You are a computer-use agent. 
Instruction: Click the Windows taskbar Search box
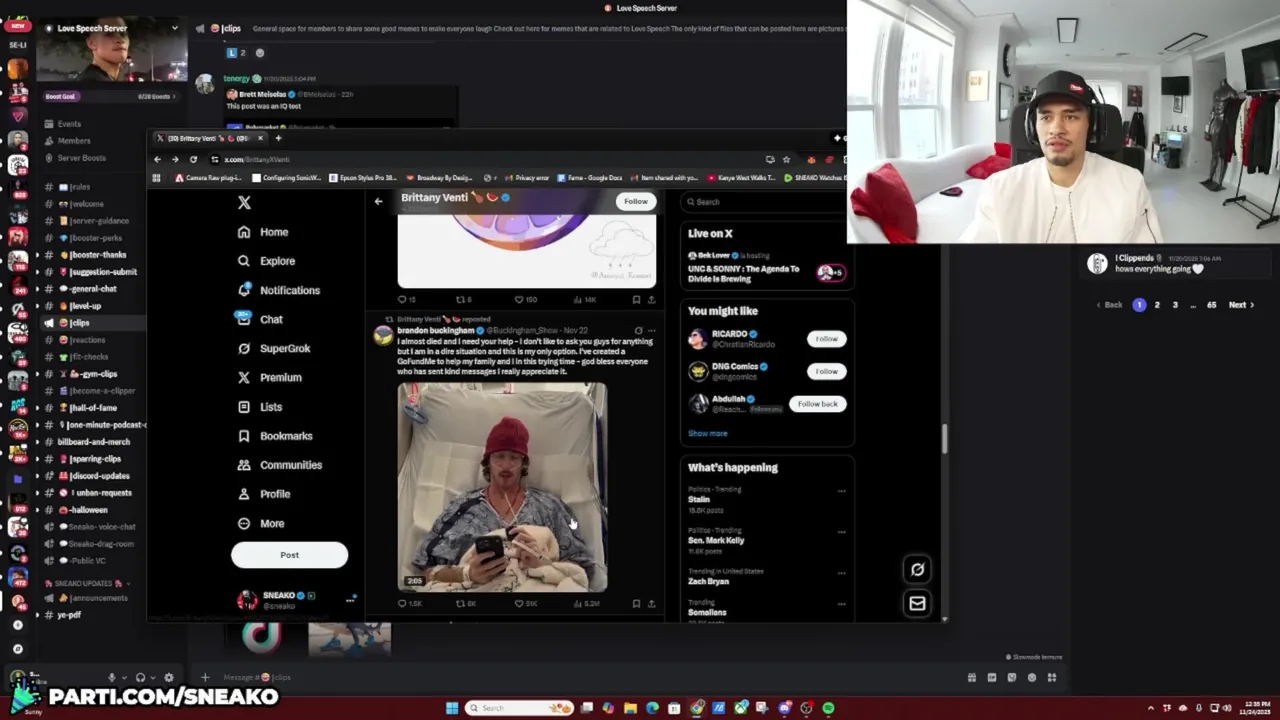[x=518, y=708]
